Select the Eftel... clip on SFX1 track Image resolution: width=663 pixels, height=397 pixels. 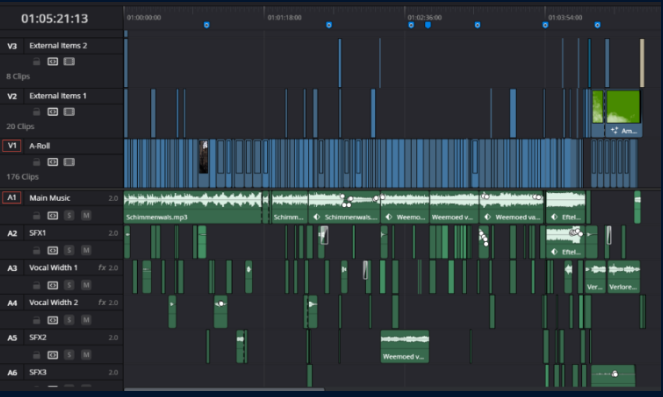click(x=565, y=242)
